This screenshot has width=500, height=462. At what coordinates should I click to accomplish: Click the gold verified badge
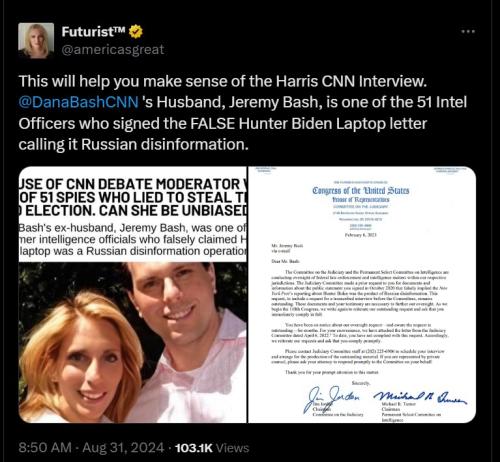tap(135, 32)
